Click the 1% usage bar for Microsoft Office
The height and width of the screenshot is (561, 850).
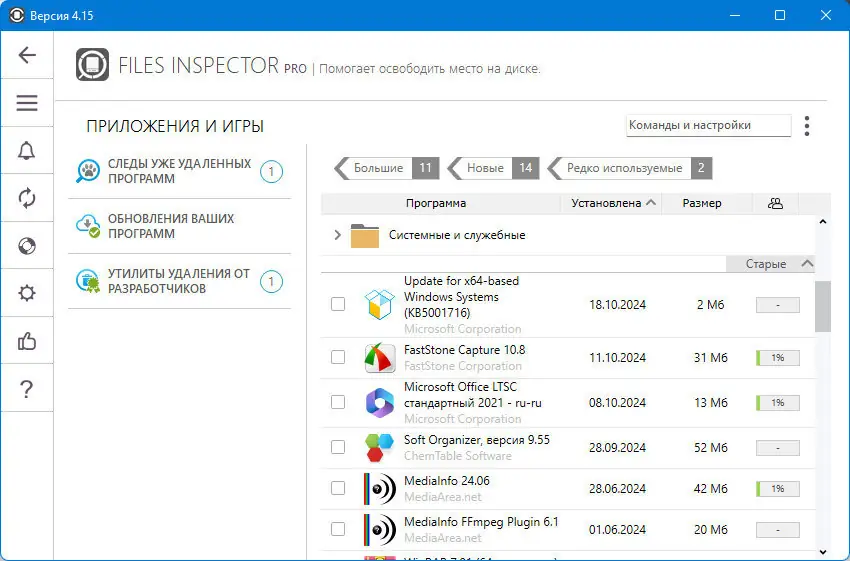[x=778, y=403]
